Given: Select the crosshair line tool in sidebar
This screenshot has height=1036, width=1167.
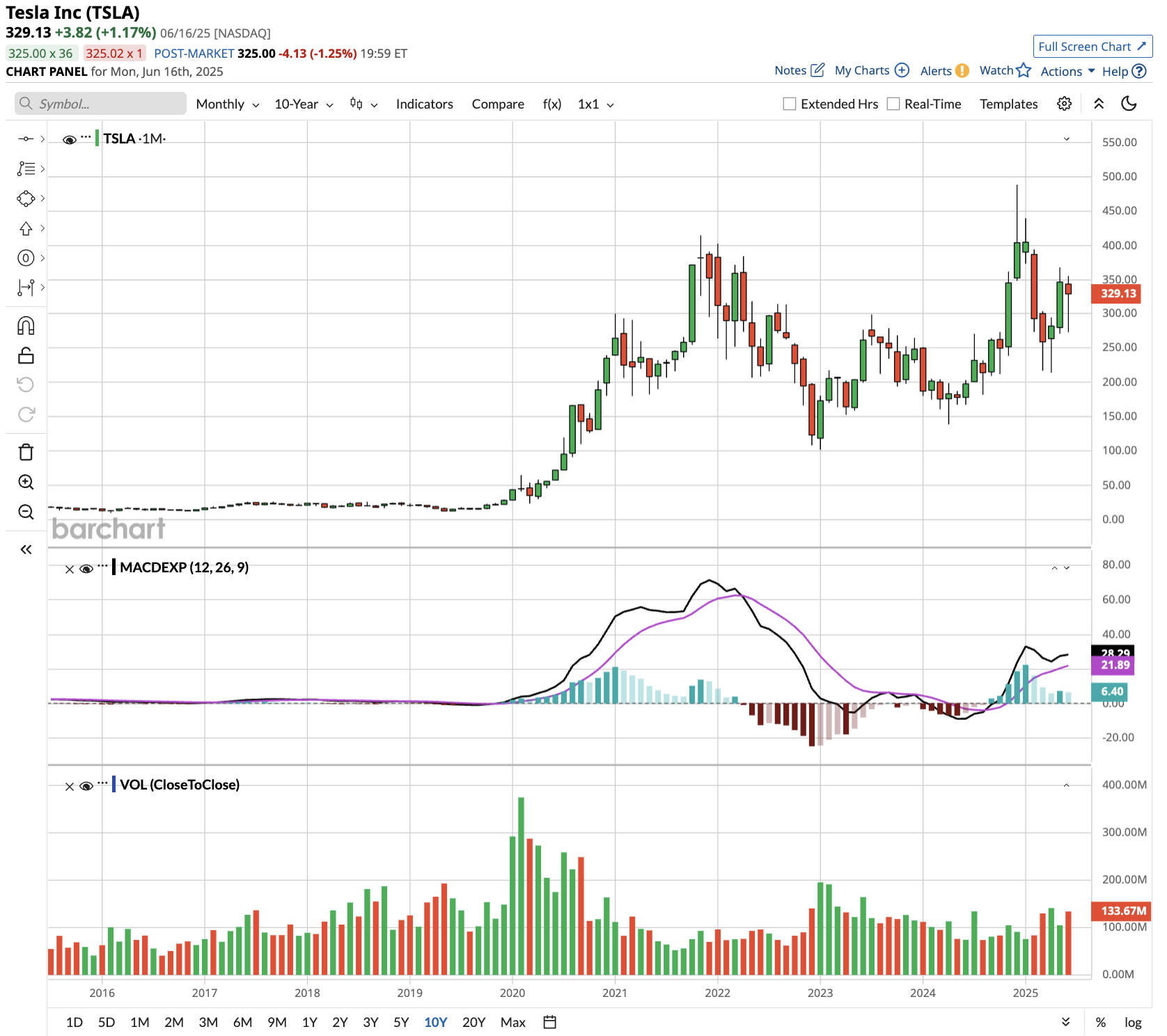Looking at the screenshot, I should pos(26,139).
